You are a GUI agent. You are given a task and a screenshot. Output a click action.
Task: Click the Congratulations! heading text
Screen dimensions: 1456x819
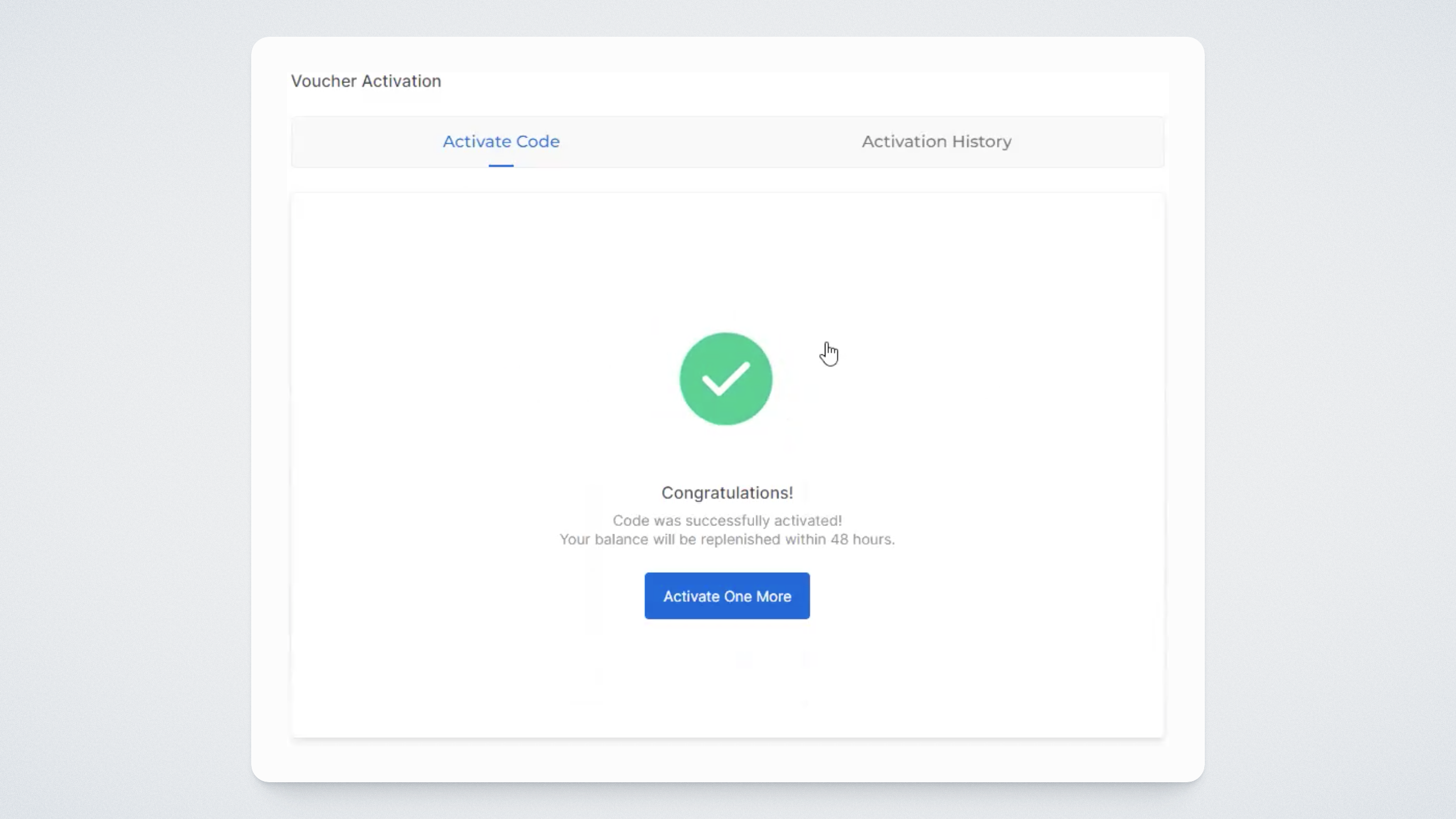pyautogui.click(x=727, y=493)
